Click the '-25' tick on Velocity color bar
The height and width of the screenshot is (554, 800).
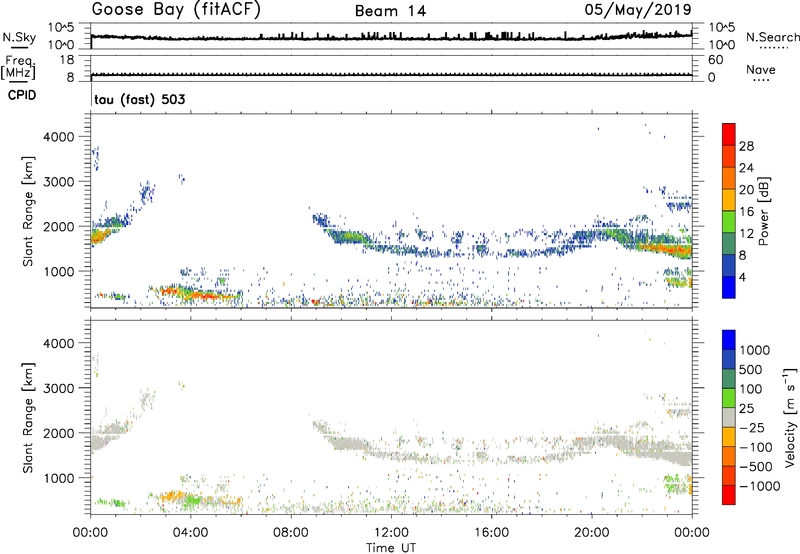[752, 427]
